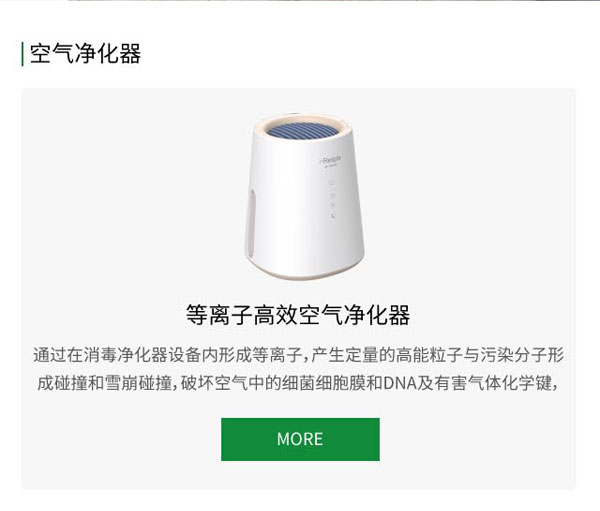Viewport: 600px width, 511px height.
Task: Click the text 产生定量的高能粒子
Action: (x=386, y=355)
